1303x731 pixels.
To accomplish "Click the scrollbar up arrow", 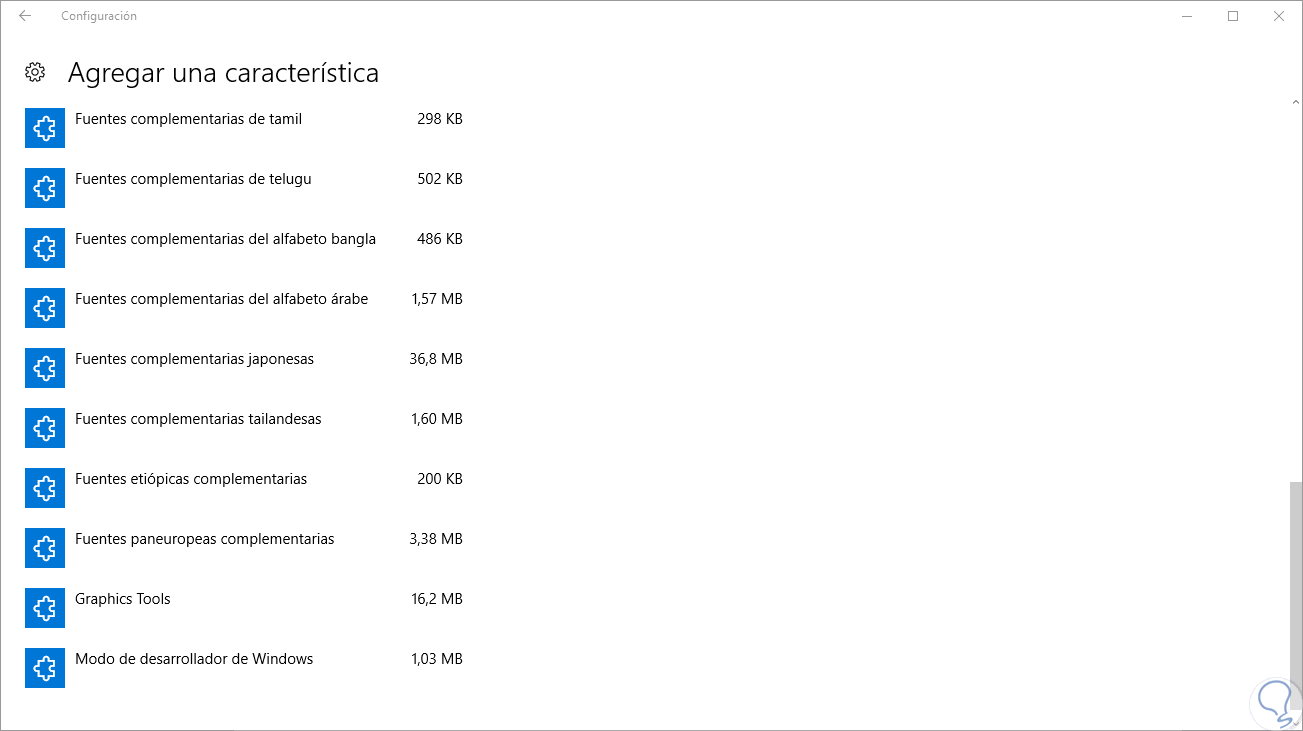I will click(x=1296, y=103).
